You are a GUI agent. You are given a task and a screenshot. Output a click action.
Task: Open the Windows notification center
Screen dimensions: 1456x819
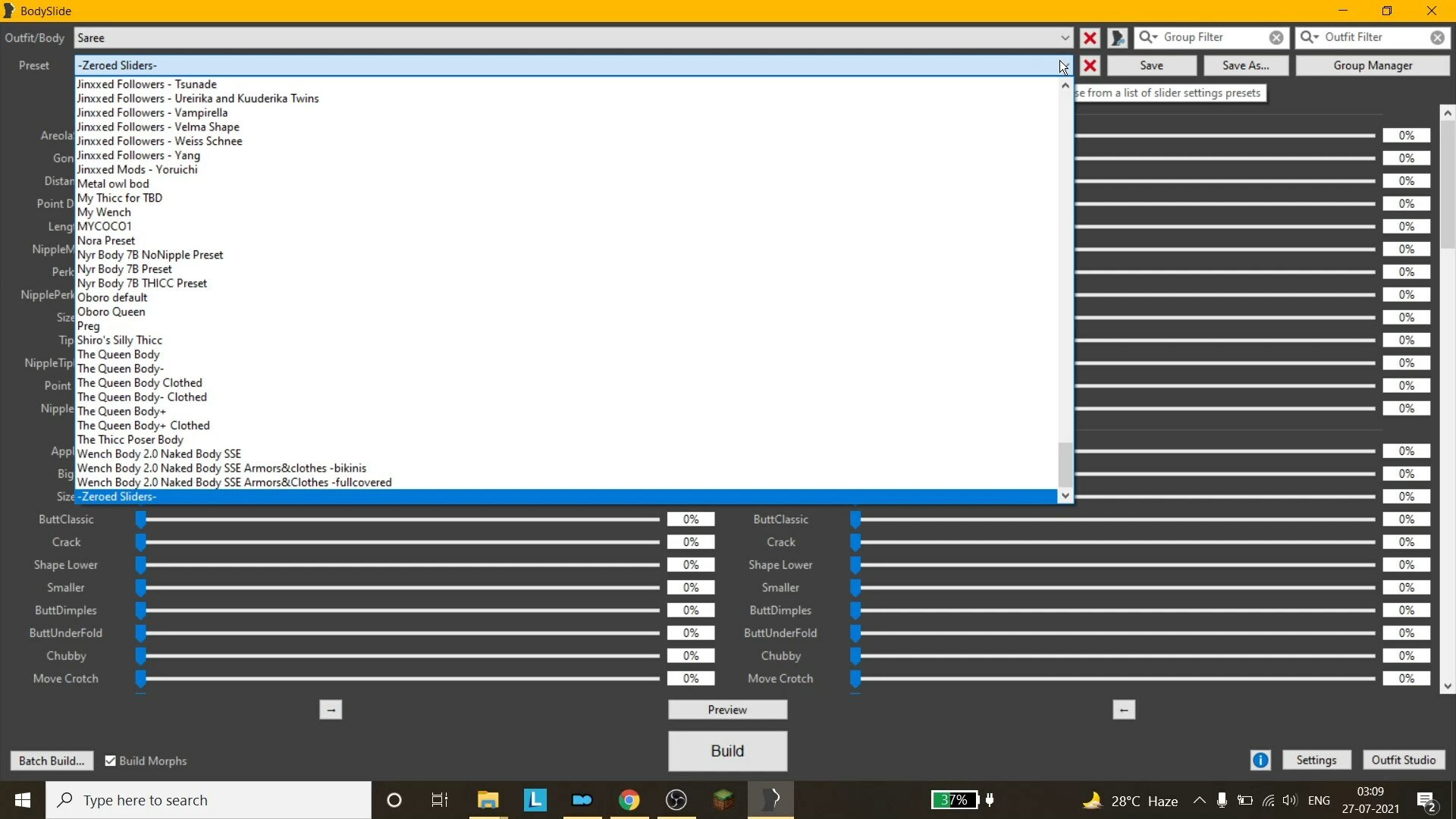click(x=1426, y=801)
